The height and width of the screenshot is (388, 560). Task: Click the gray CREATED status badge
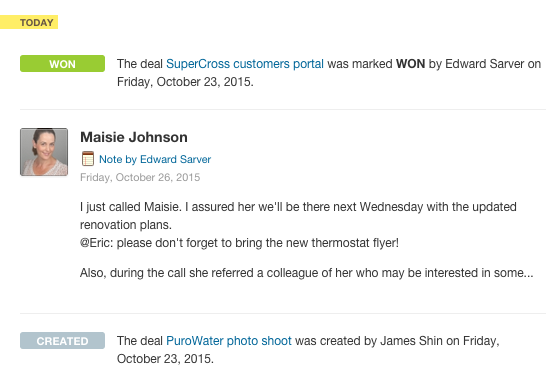point(62,340)
